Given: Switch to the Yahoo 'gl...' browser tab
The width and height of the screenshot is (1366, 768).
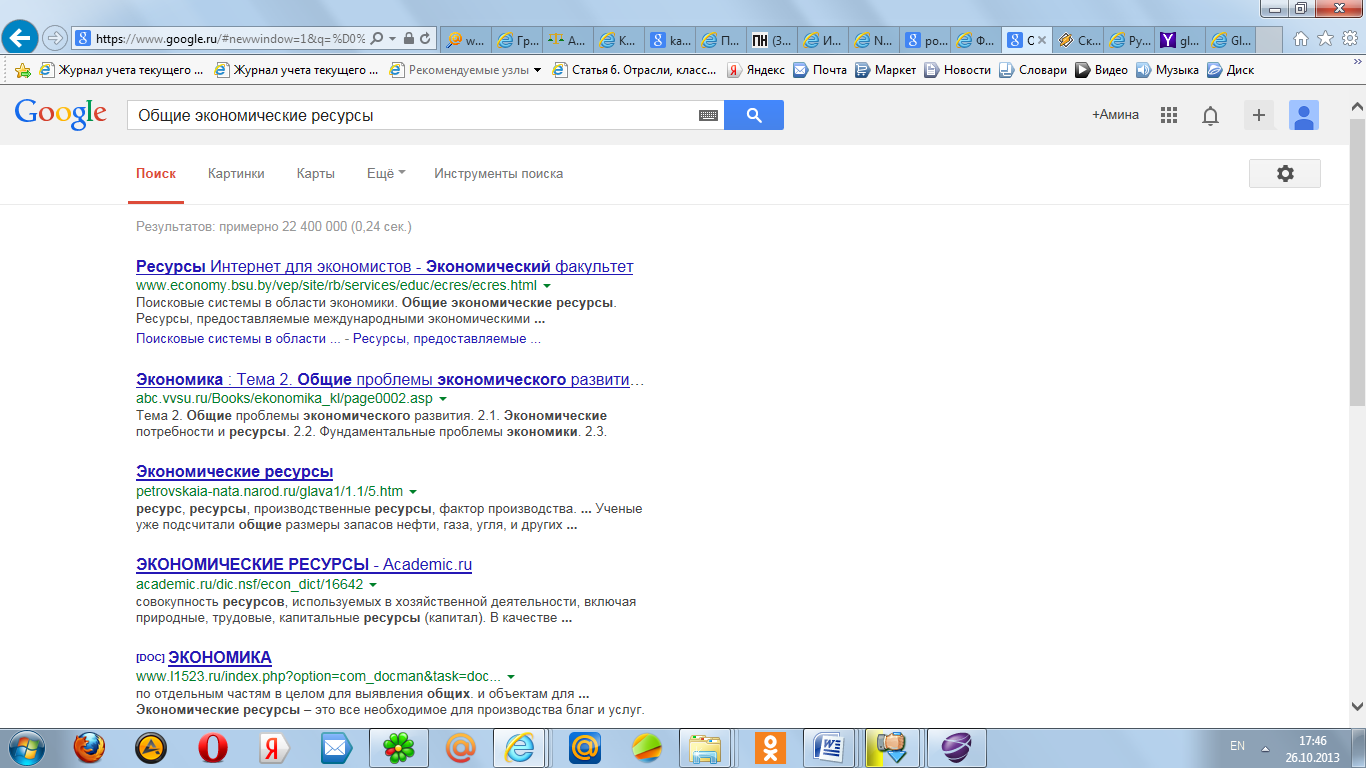Looking at the screenshot, I should pos(1180,40).
